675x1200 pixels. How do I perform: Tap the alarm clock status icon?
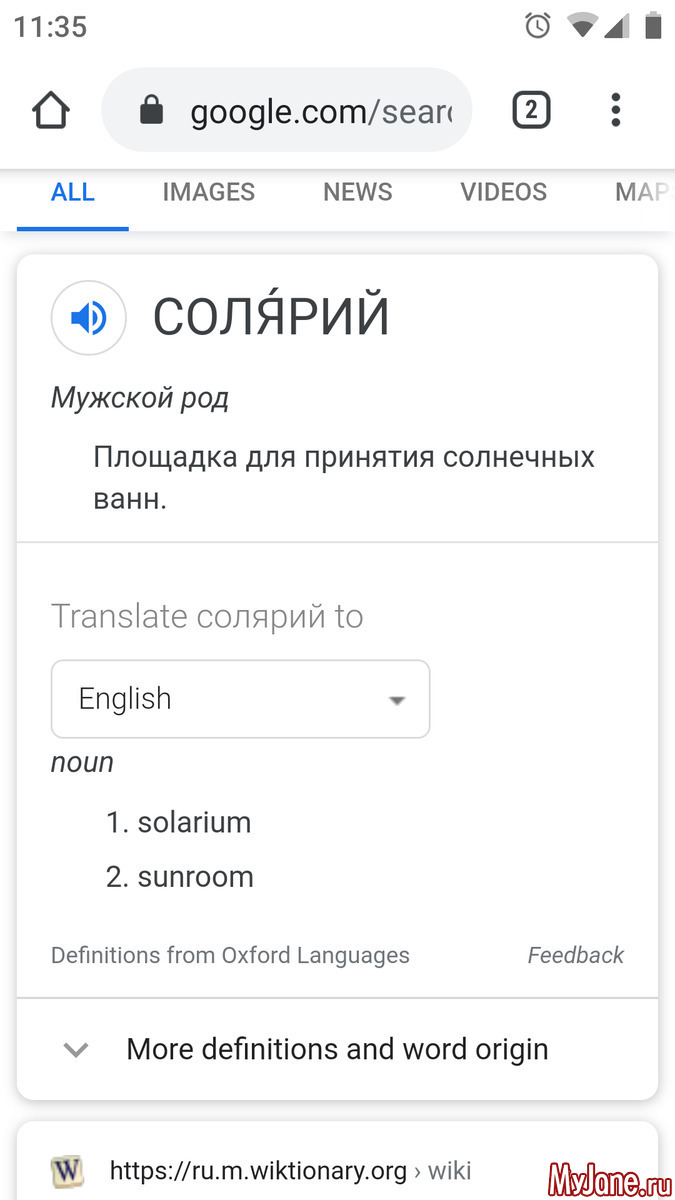(538, 26)
